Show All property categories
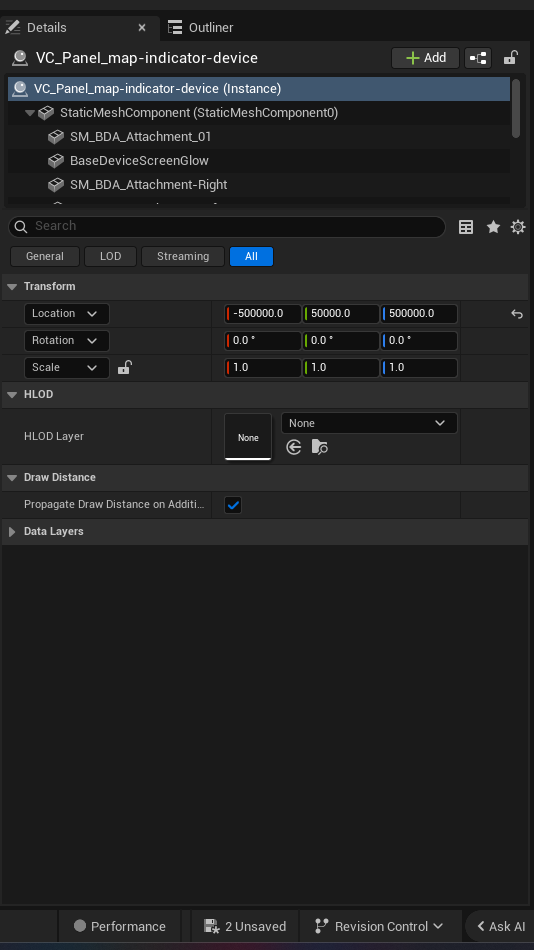The image size is (534, 950). point(252,256)
